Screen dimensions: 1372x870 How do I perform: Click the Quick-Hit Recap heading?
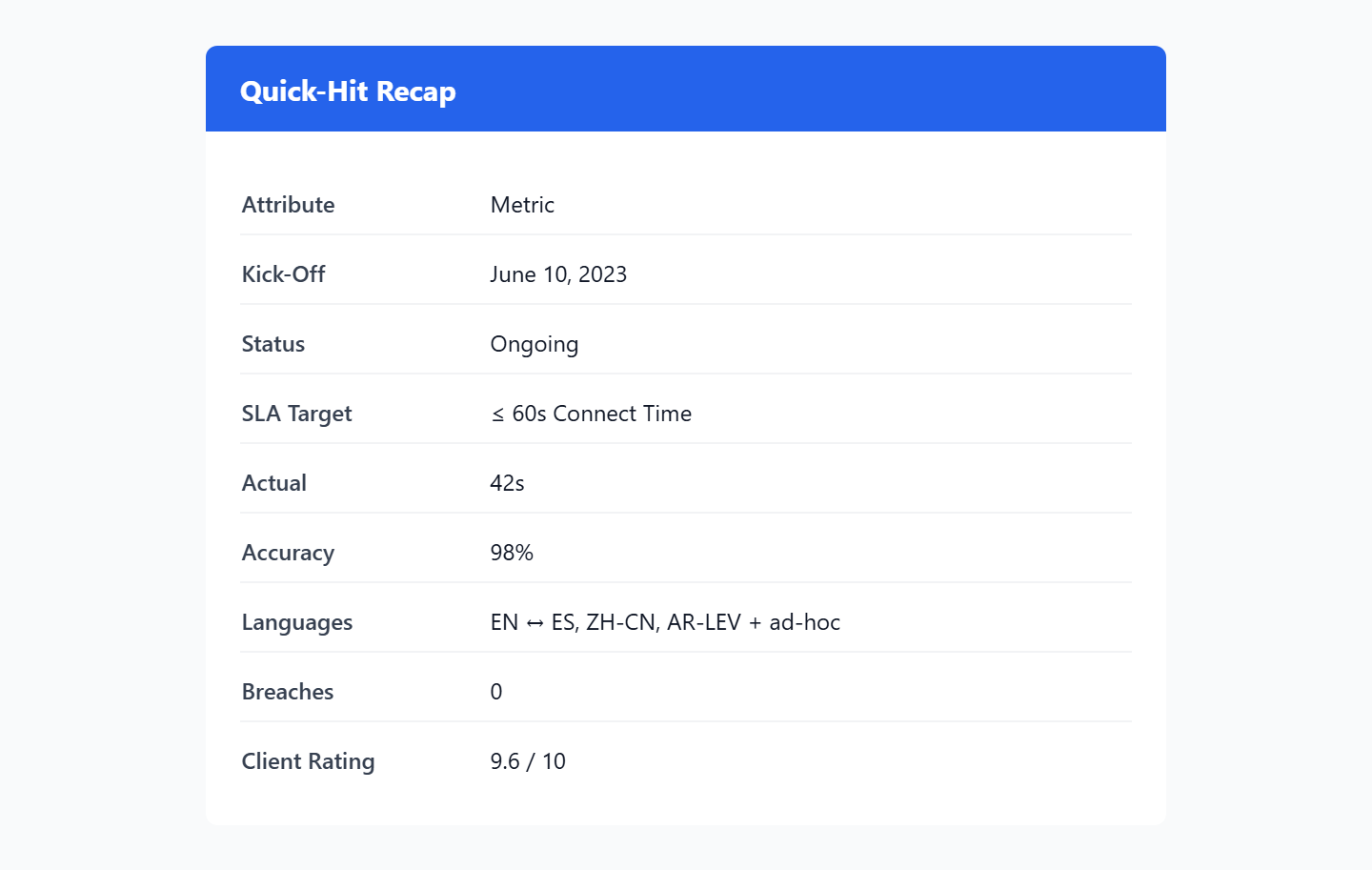pos(348,91)
